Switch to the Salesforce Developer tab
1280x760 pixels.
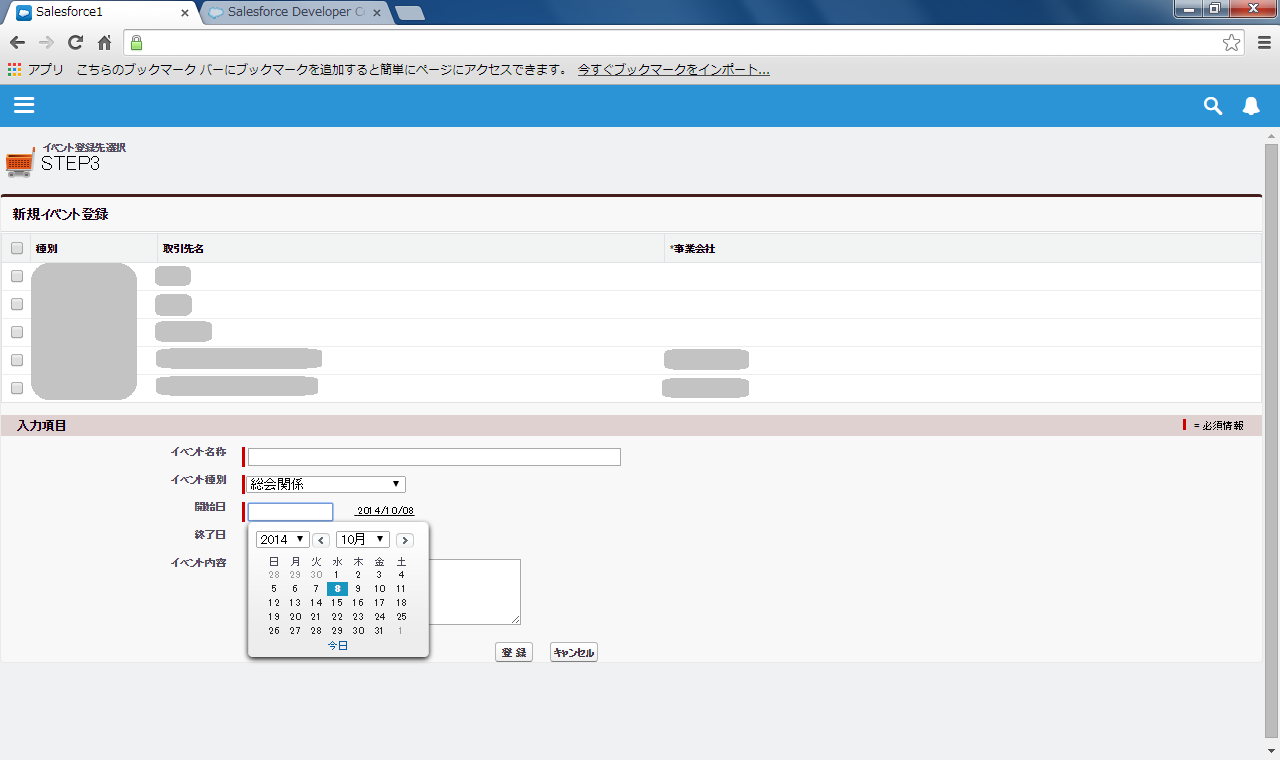pos(295,13)
